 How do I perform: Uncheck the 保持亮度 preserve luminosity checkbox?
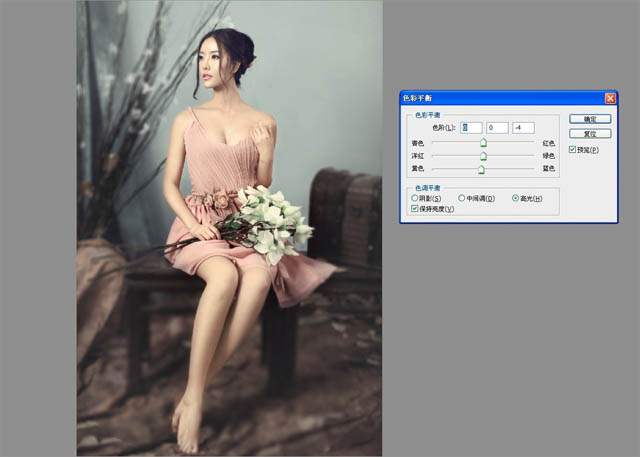(414, 209)
